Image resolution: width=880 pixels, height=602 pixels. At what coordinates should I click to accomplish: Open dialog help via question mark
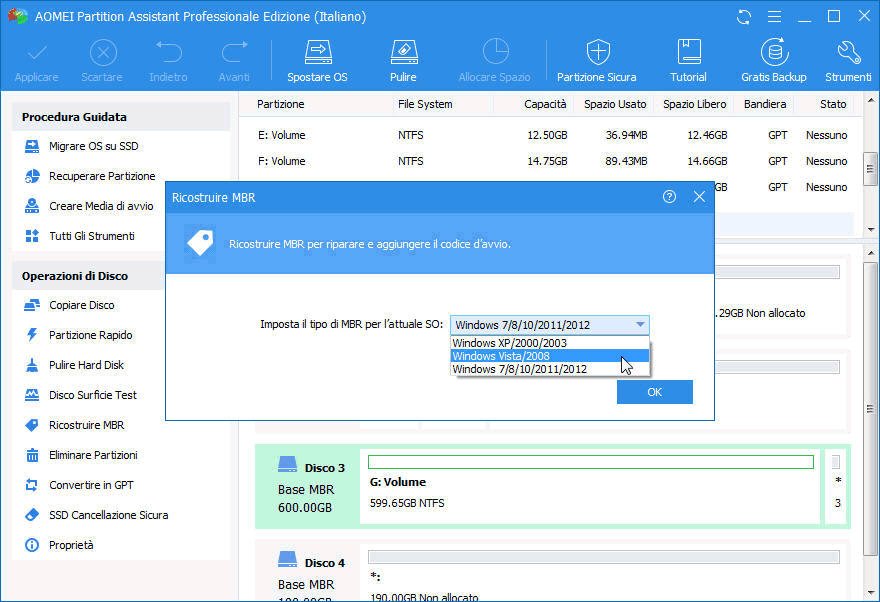[x=669, y=197]
